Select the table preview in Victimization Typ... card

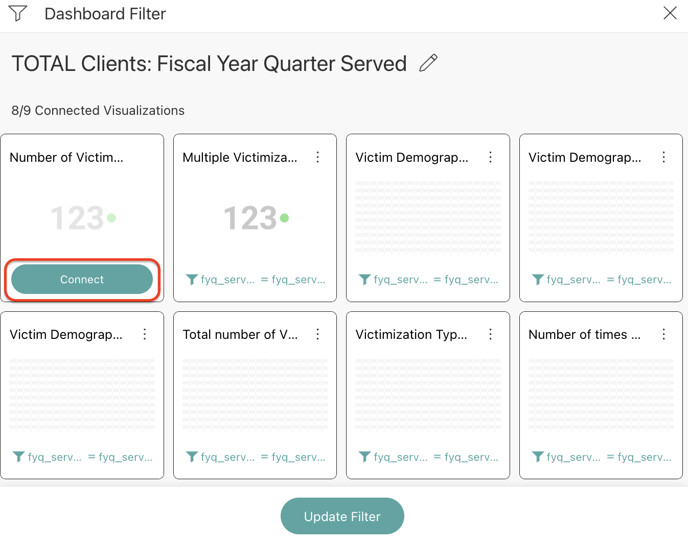[428, 395]
